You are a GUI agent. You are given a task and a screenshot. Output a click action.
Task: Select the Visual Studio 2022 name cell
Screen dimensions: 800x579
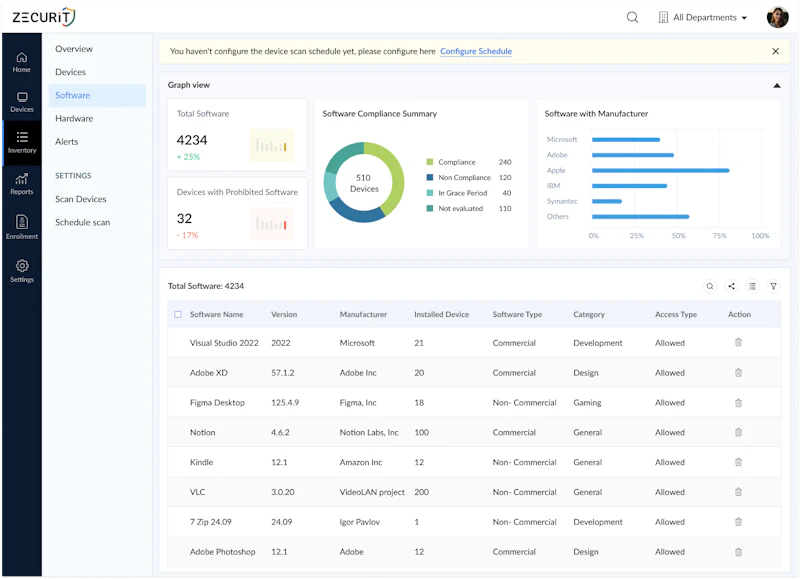pos(224,343)
